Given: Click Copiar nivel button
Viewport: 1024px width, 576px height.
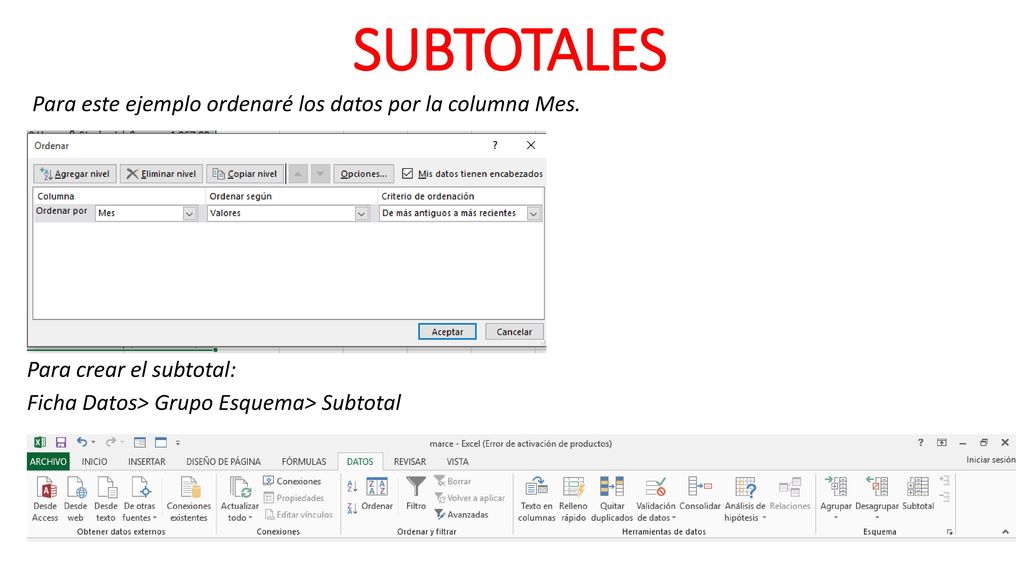Looking at the screenshot, I should point(245,174).
